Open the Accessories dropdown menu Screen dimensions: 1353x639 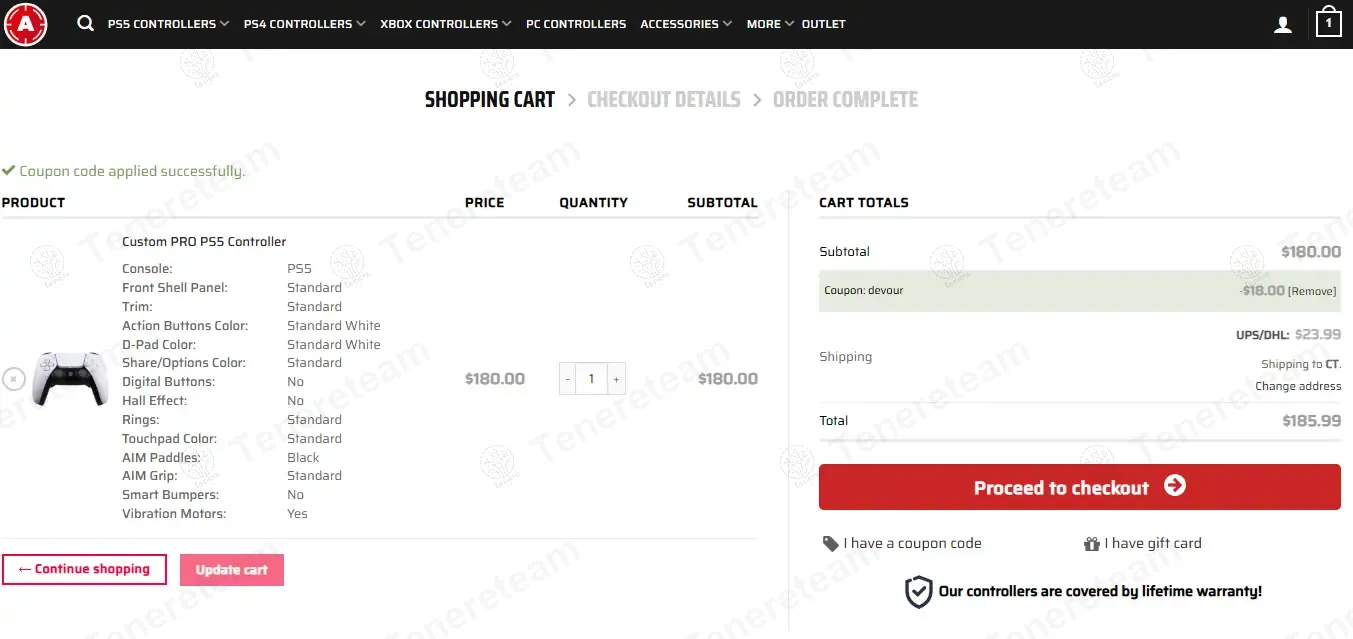[686, 24]
